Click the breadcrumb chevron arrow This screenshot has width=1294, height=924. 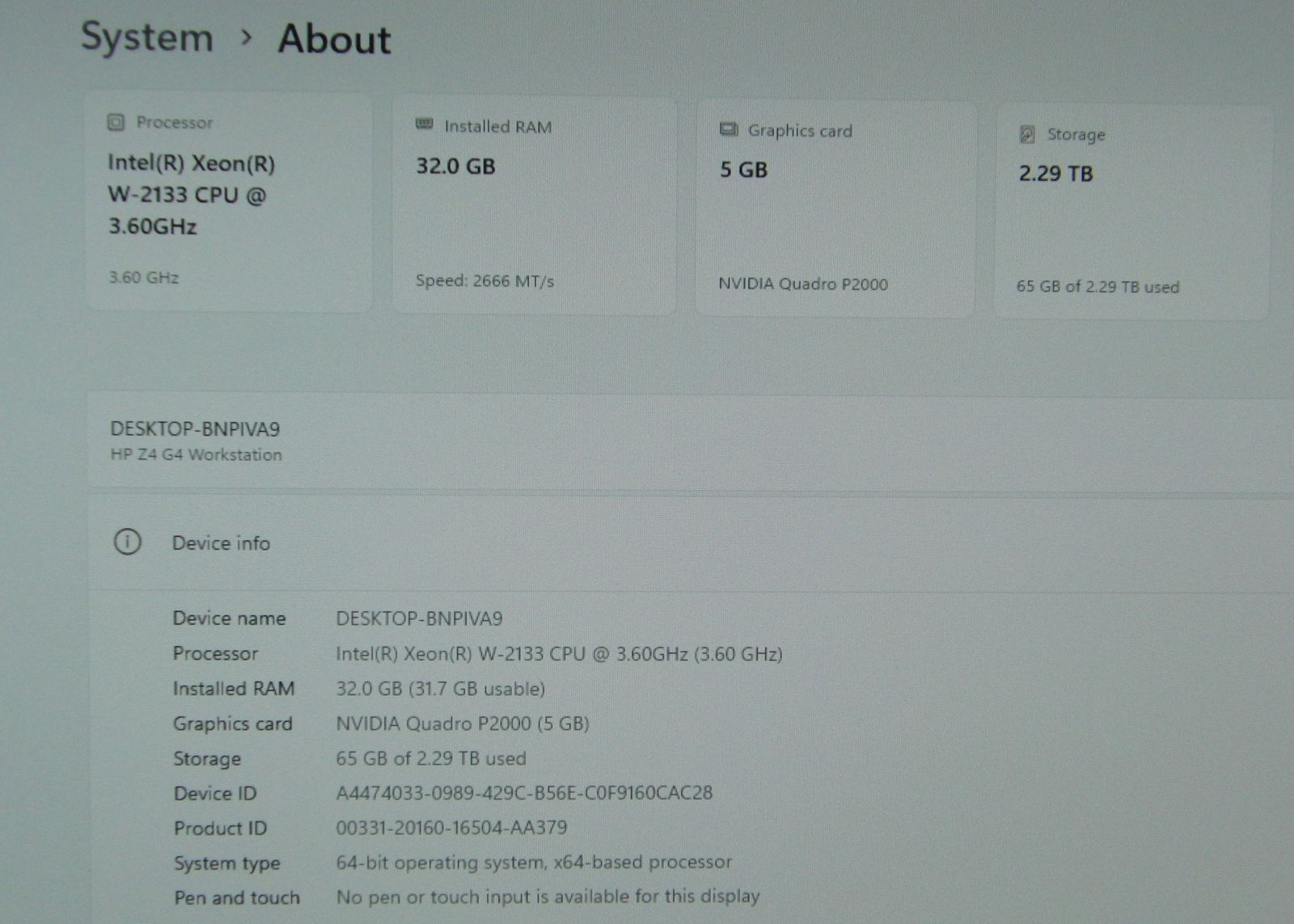click(247, 37)
